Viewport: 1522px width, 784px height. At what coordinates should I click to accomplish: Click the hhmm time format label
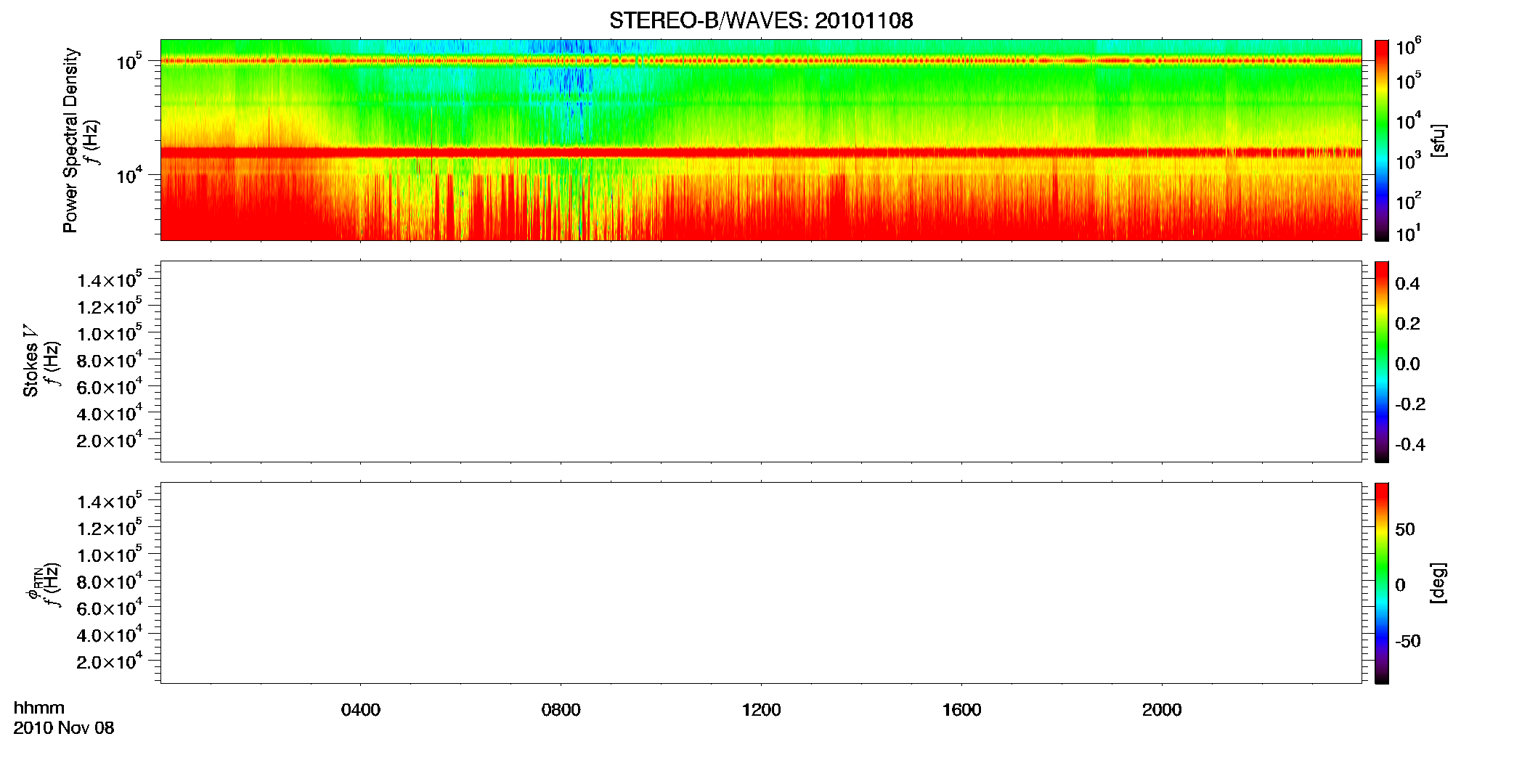[39, 709]
